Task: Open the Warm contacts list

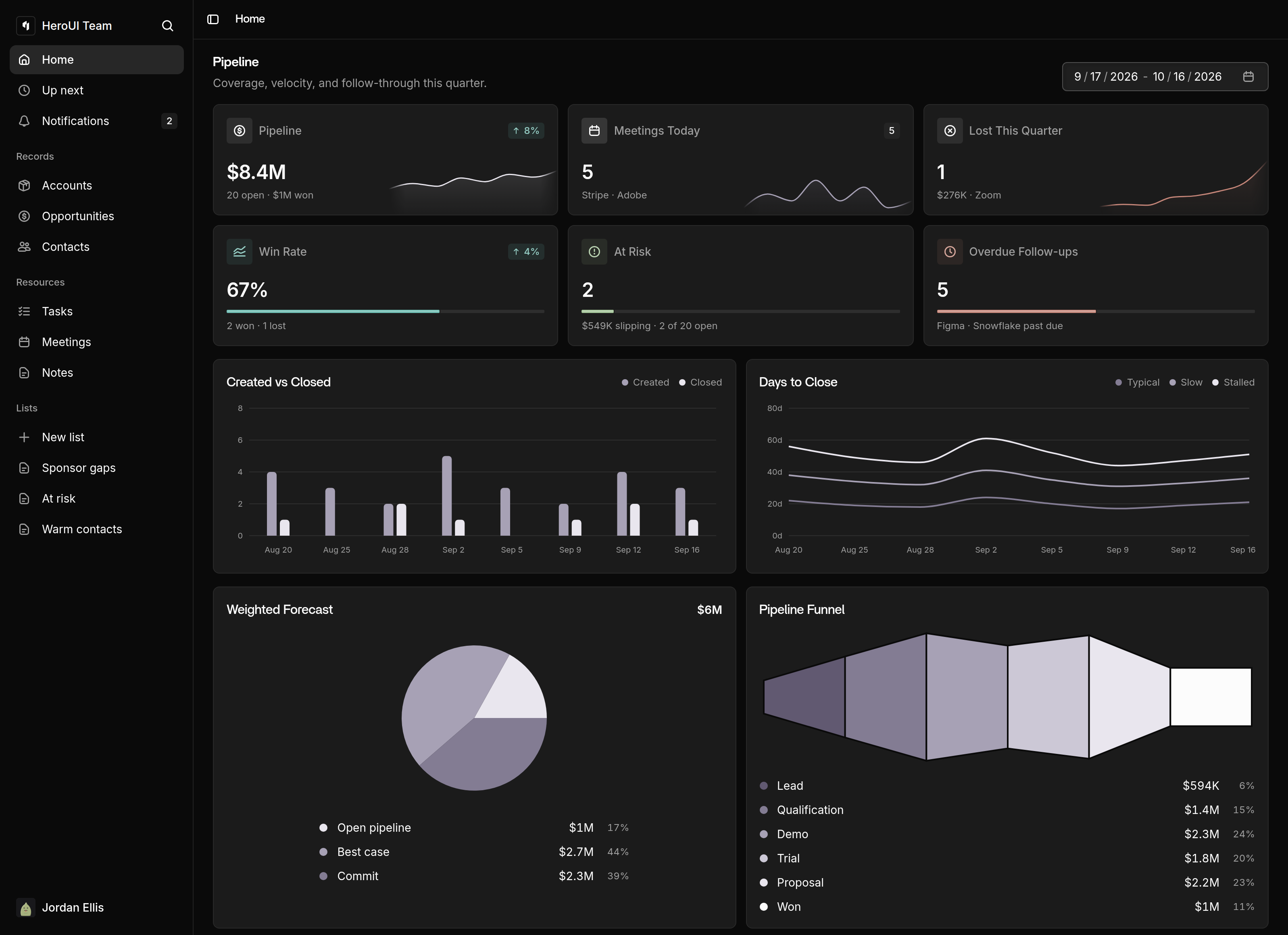Action: pyautogui.click(x=96, y=530)
